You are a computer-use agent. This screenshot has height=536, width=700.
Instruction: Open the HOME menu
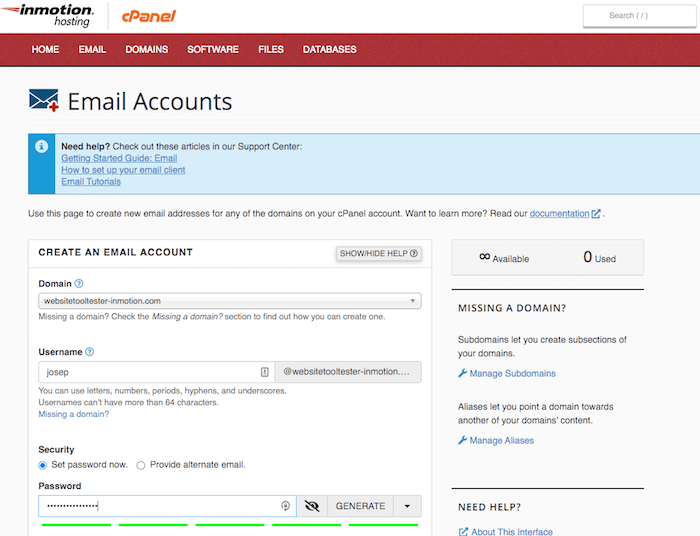click(x=45, y=49)
